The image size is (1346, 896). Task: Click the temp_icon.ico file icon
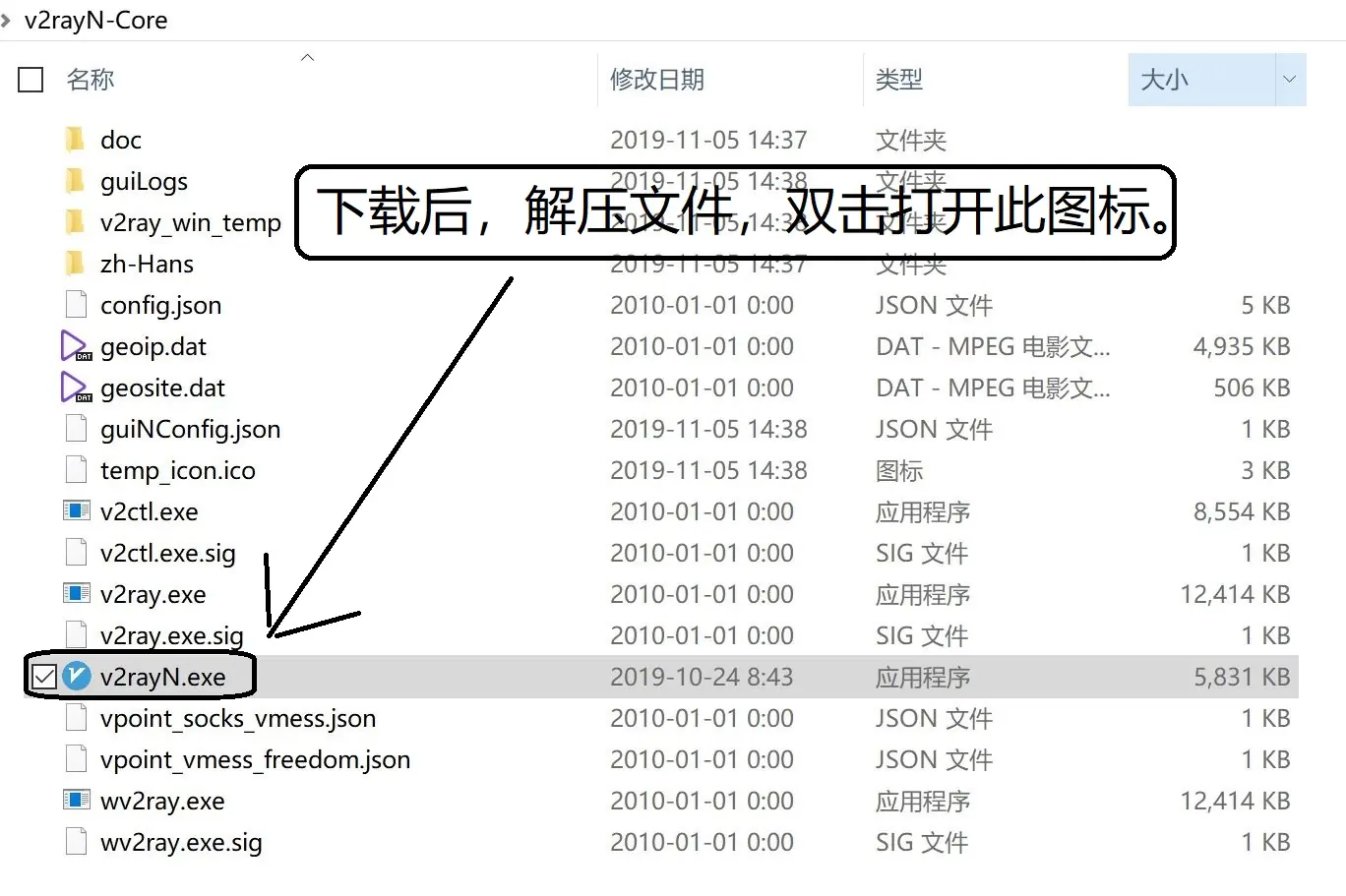[76, 470]
